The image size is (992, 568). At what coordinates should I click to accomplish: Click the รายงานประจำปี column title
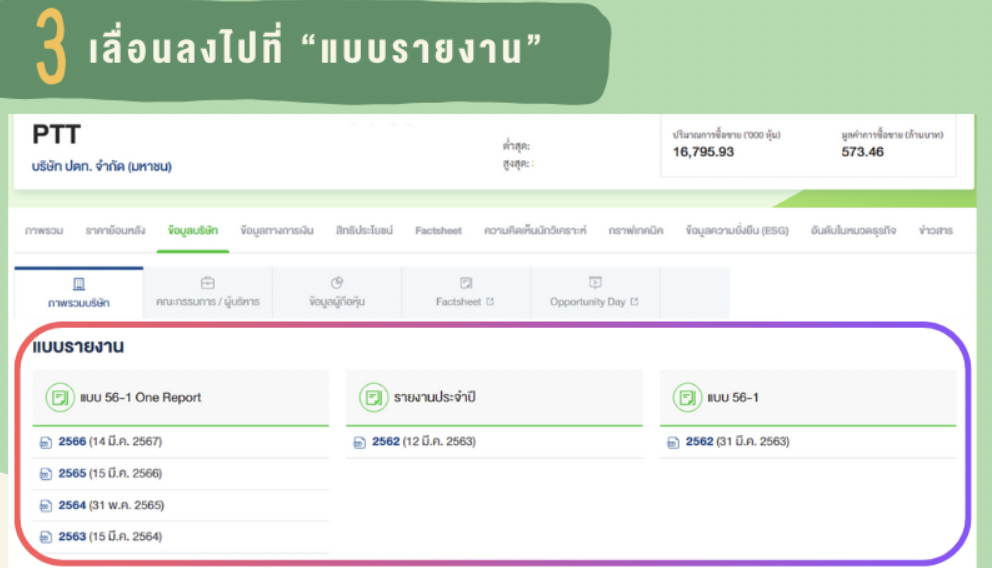434,398
